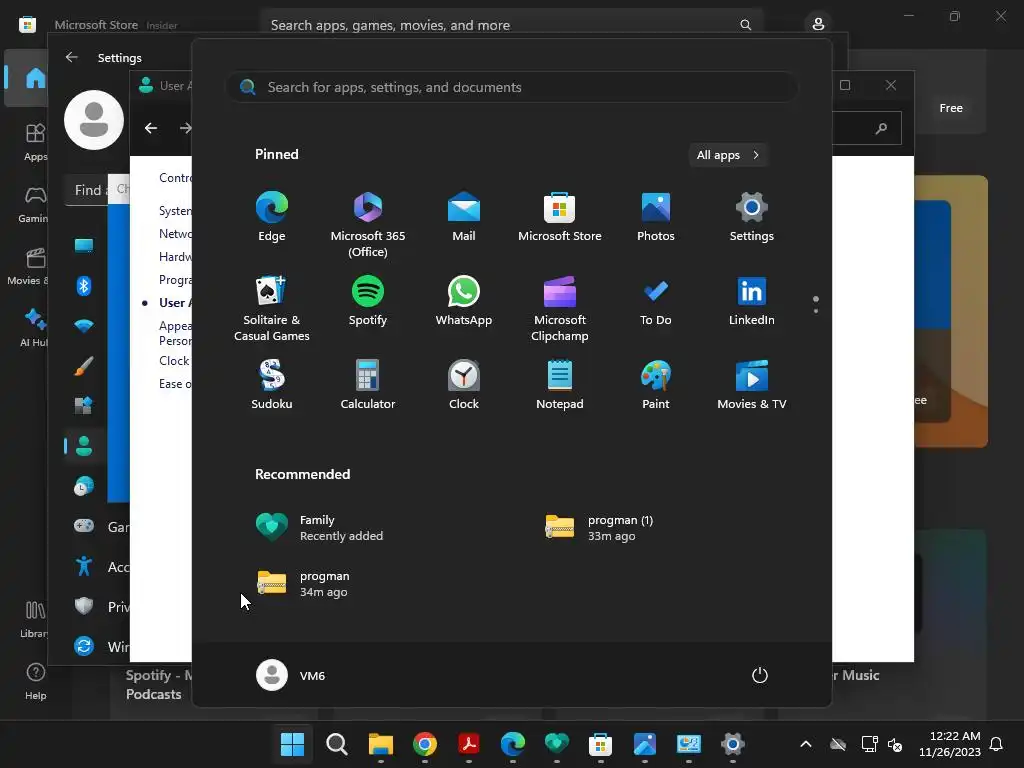Open the Calculator app
This screenshot has width=1024, height=768.
(x=368, y=385)
